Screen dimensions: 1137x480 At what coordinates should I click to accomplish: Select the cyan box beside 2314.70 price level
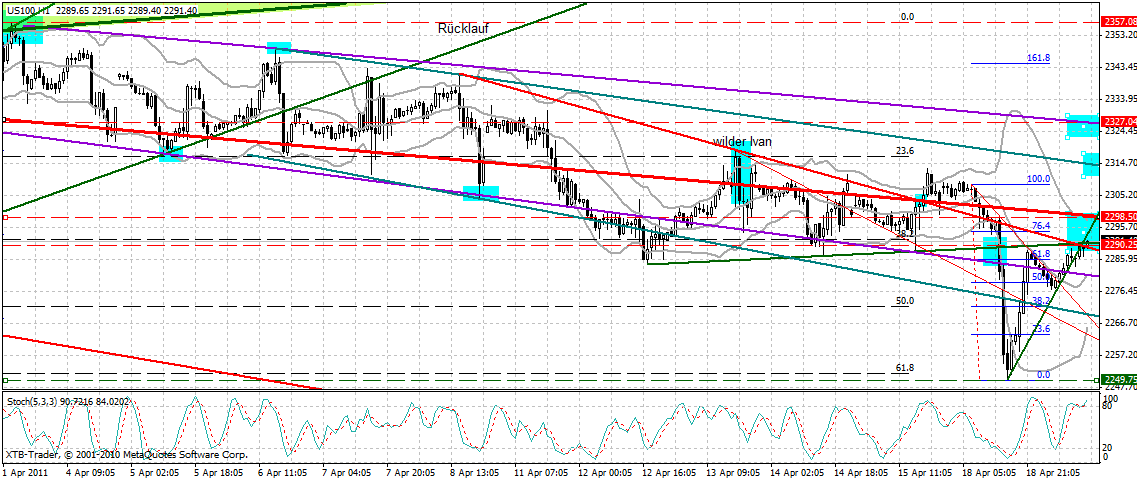[x=1091, y=165]
